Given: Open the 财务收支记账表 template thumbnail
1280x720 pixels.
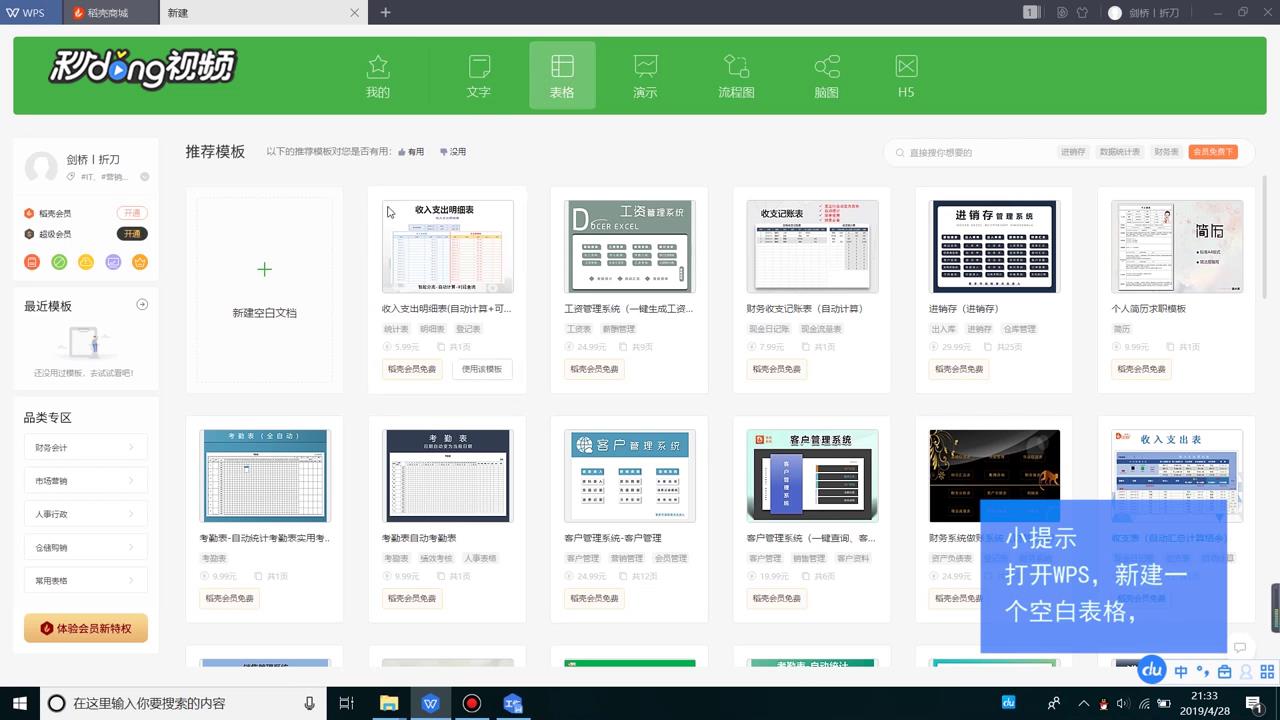Looking at the screenshot, I should (x=813, y=246).
